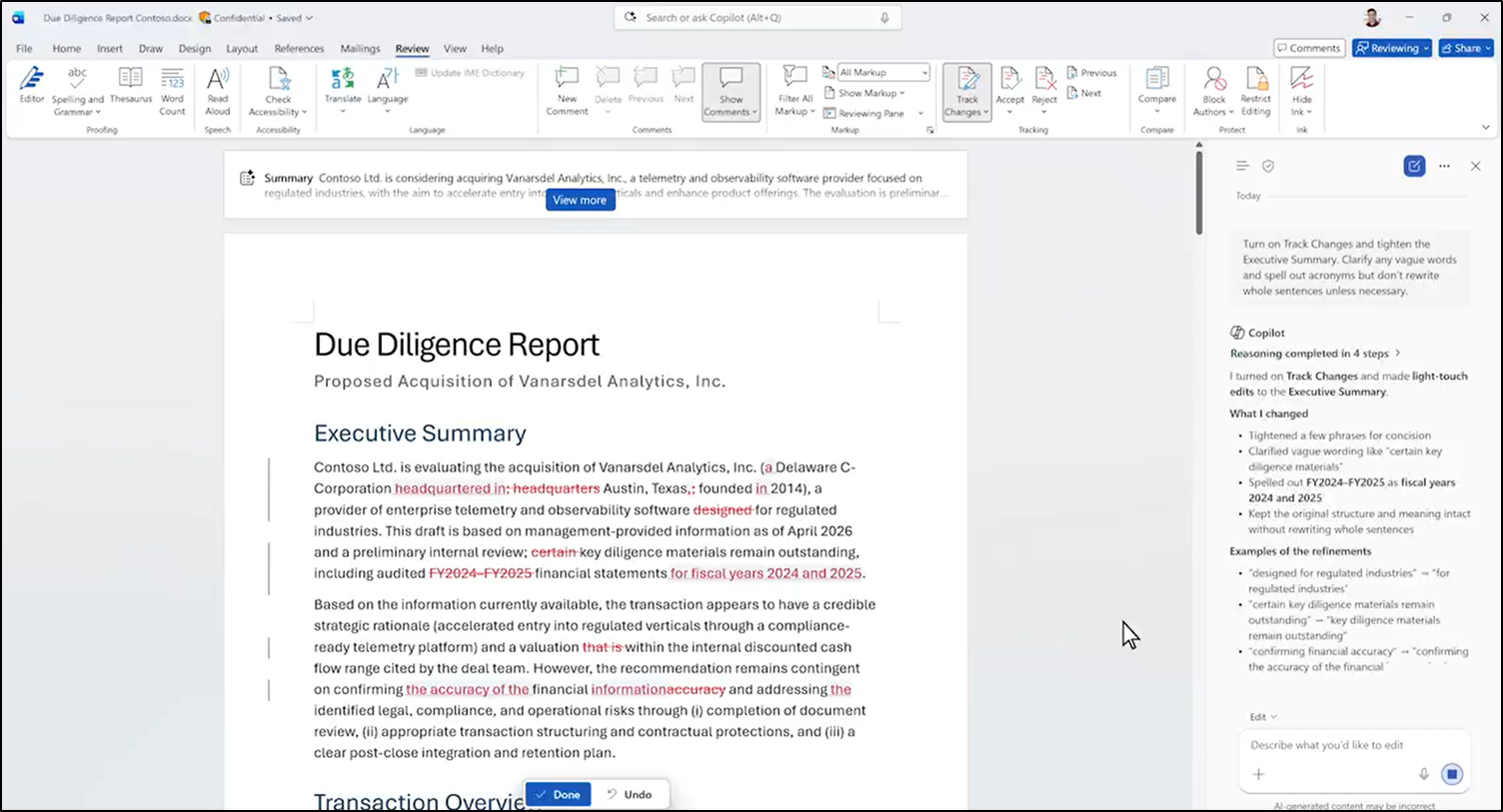Open the Mailings tab
Image resolution: width=1503 pixels, height=812 pixels.
(x=360, y=48)
